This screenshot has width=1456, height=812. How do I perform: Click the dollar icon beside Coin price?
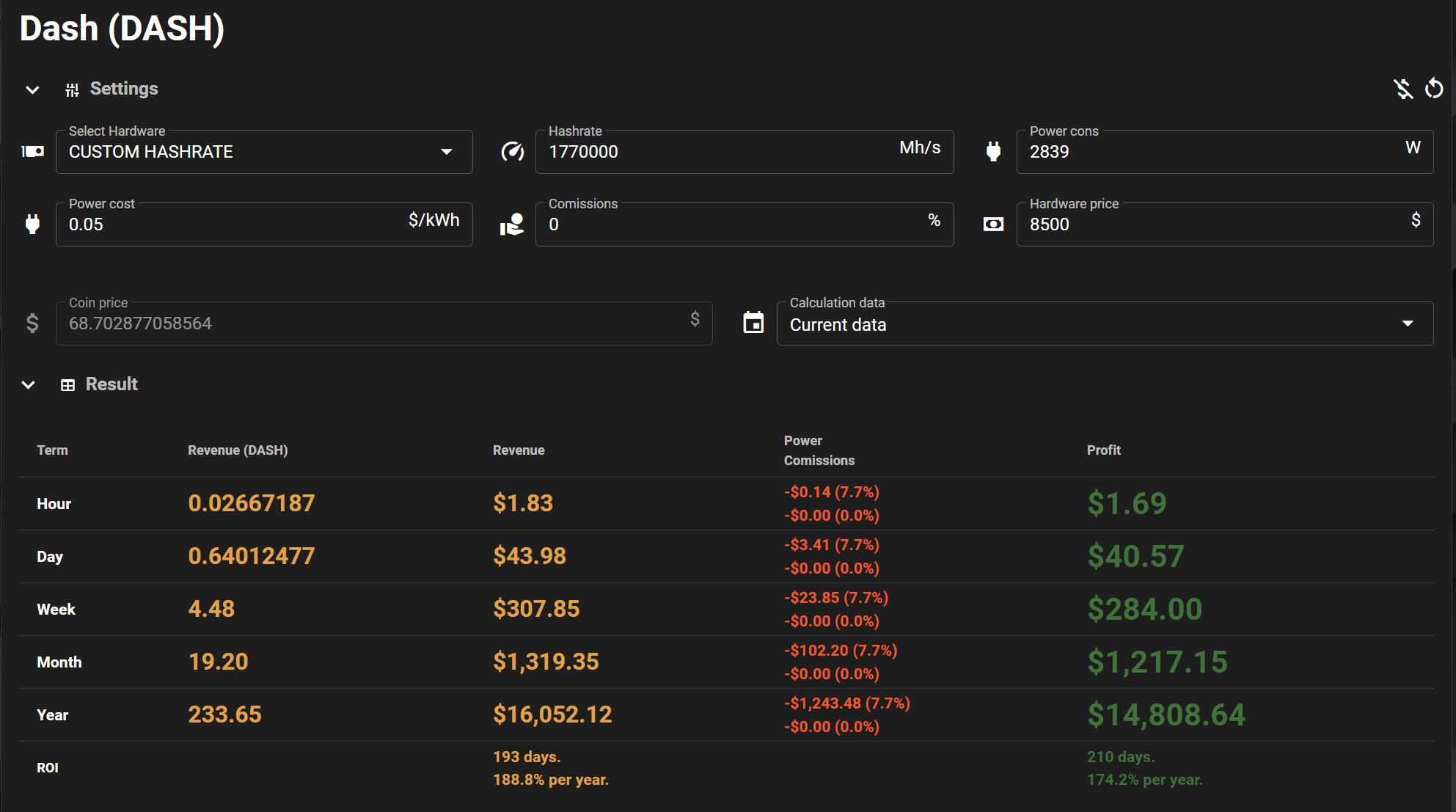click(x=32, y=323)
